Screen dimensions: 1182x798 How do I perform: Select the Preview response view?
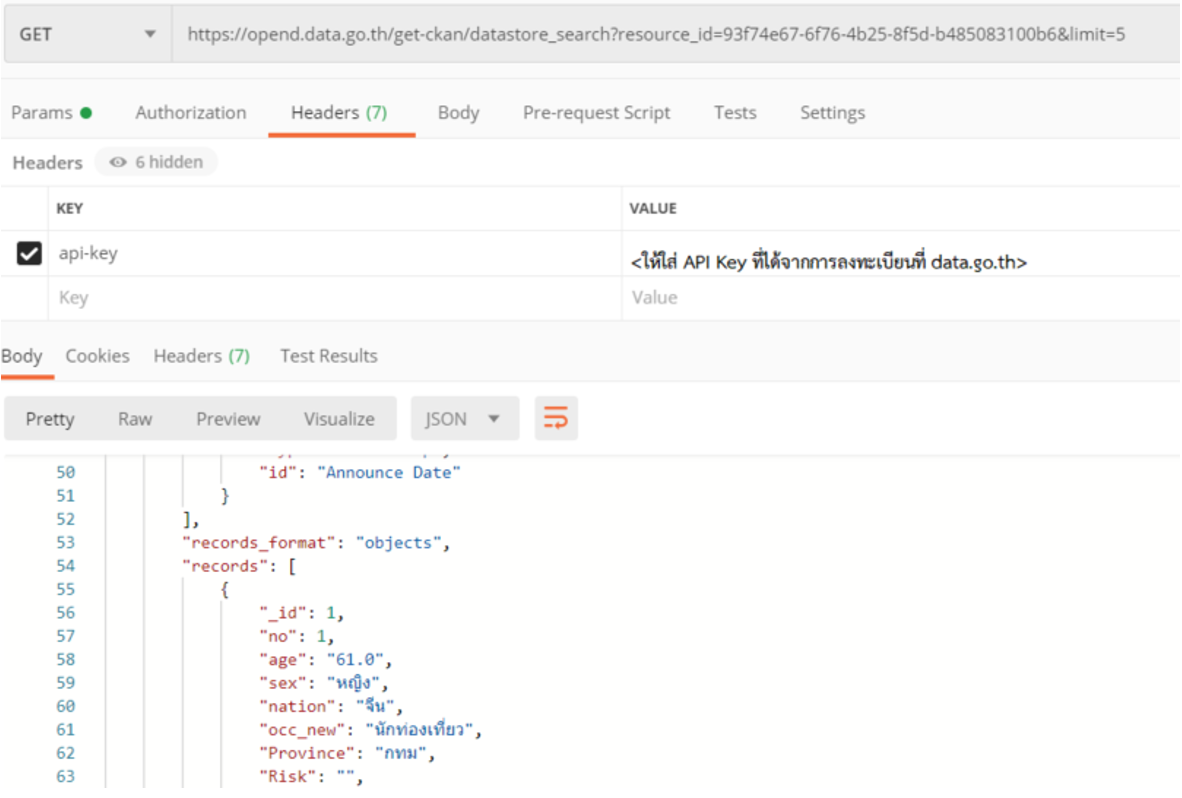click(228, 418)
